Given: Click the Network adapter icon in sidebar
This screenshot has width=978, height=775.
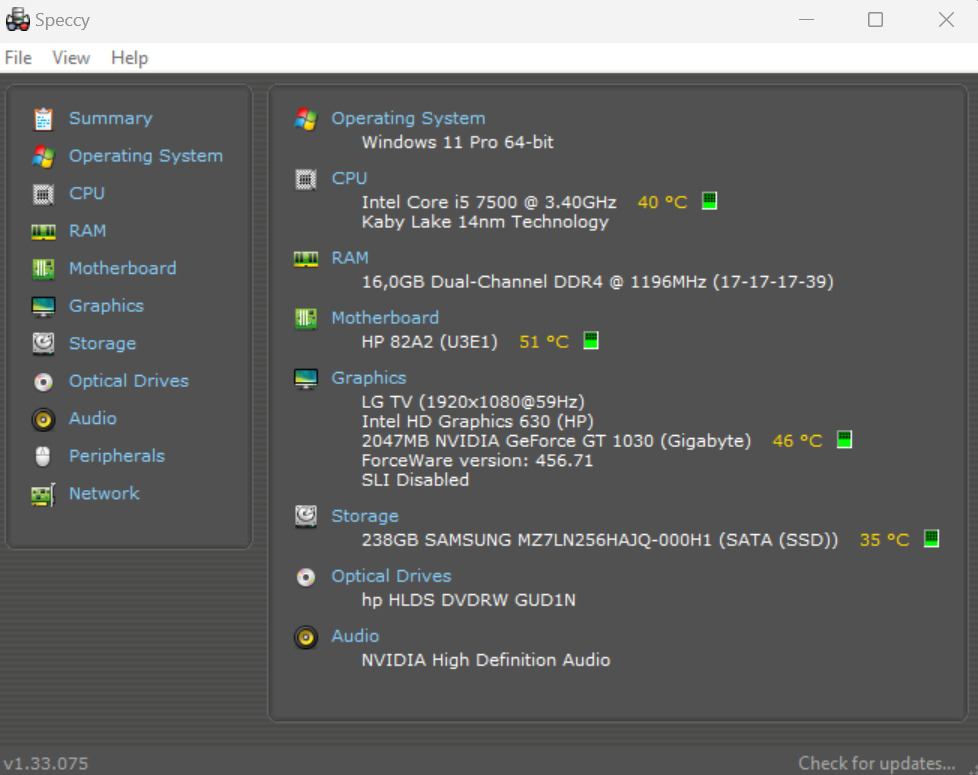Looking at the screenshot, I should 43,493.
